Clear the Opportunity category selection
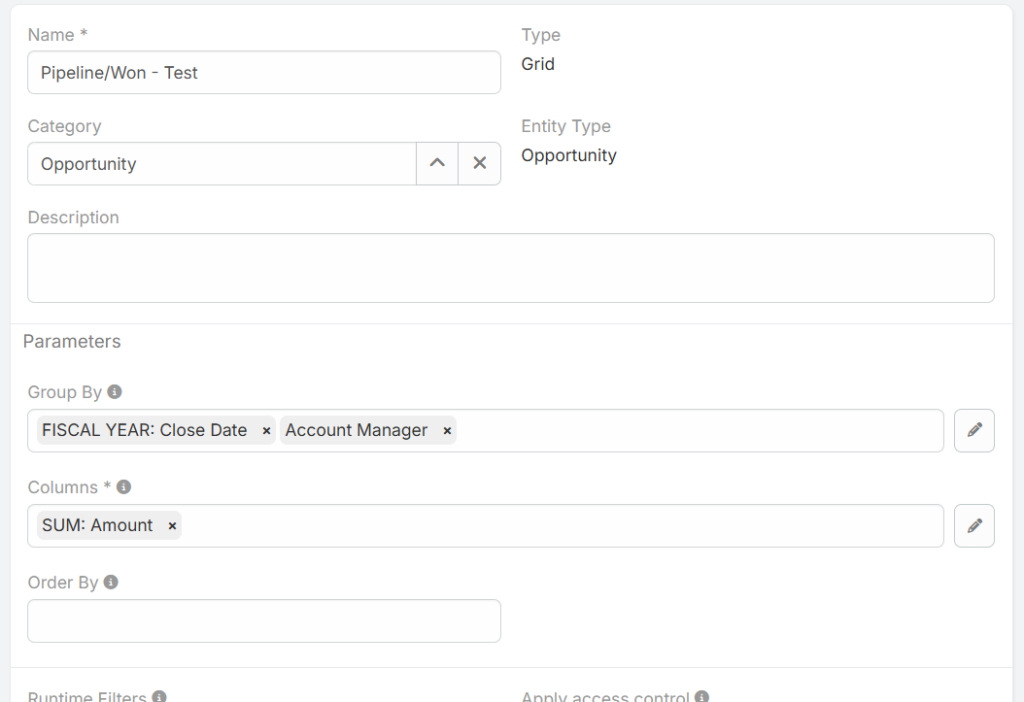The height and width of the screenshot is (702, 1024). [479, 164]
